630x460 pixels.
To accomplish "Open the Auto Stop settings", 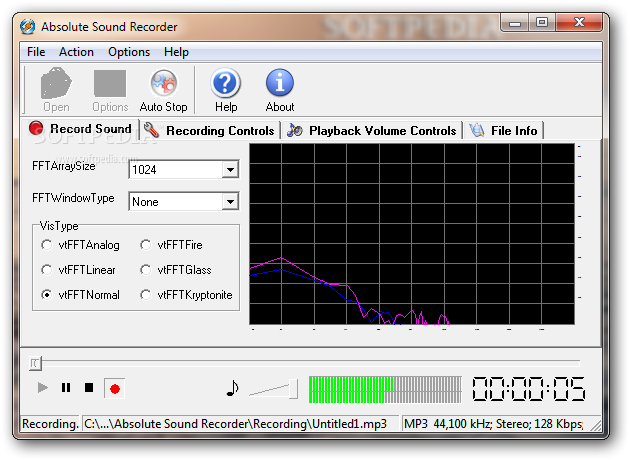I will (164, 89).
